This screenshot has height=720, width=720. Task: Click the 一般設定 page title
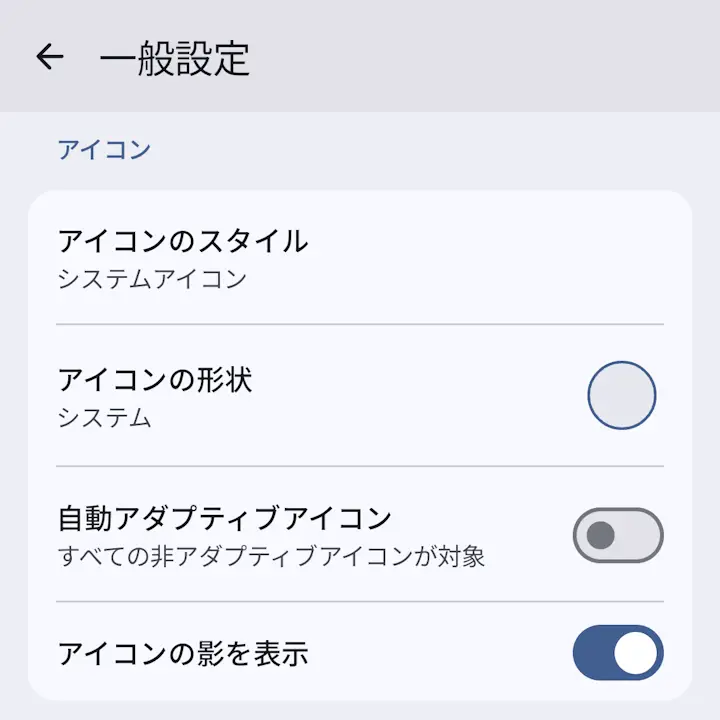tap(174, 58)
